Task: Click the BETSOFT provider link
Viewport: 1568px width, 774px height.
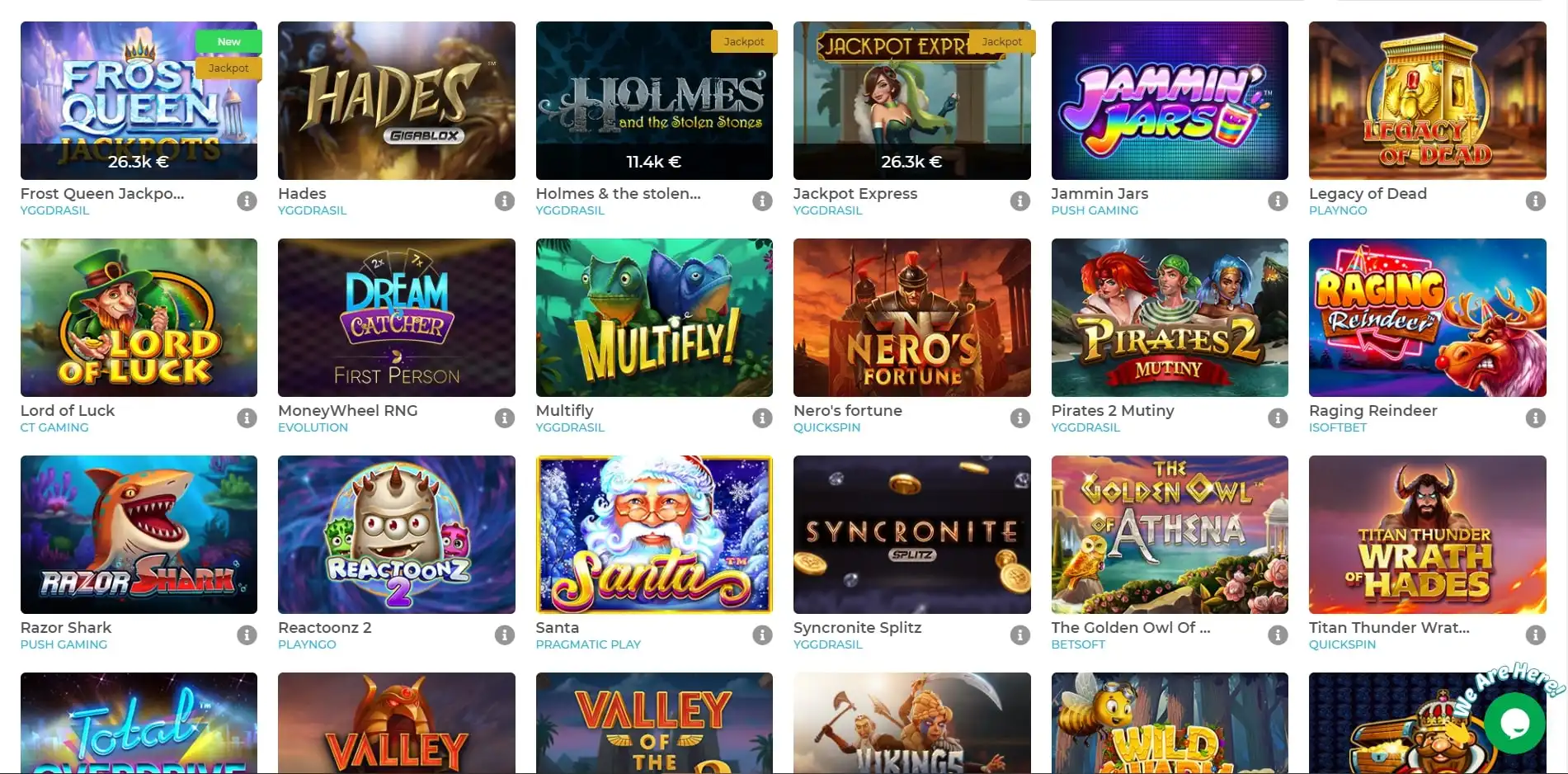Action: [1078, 644]
